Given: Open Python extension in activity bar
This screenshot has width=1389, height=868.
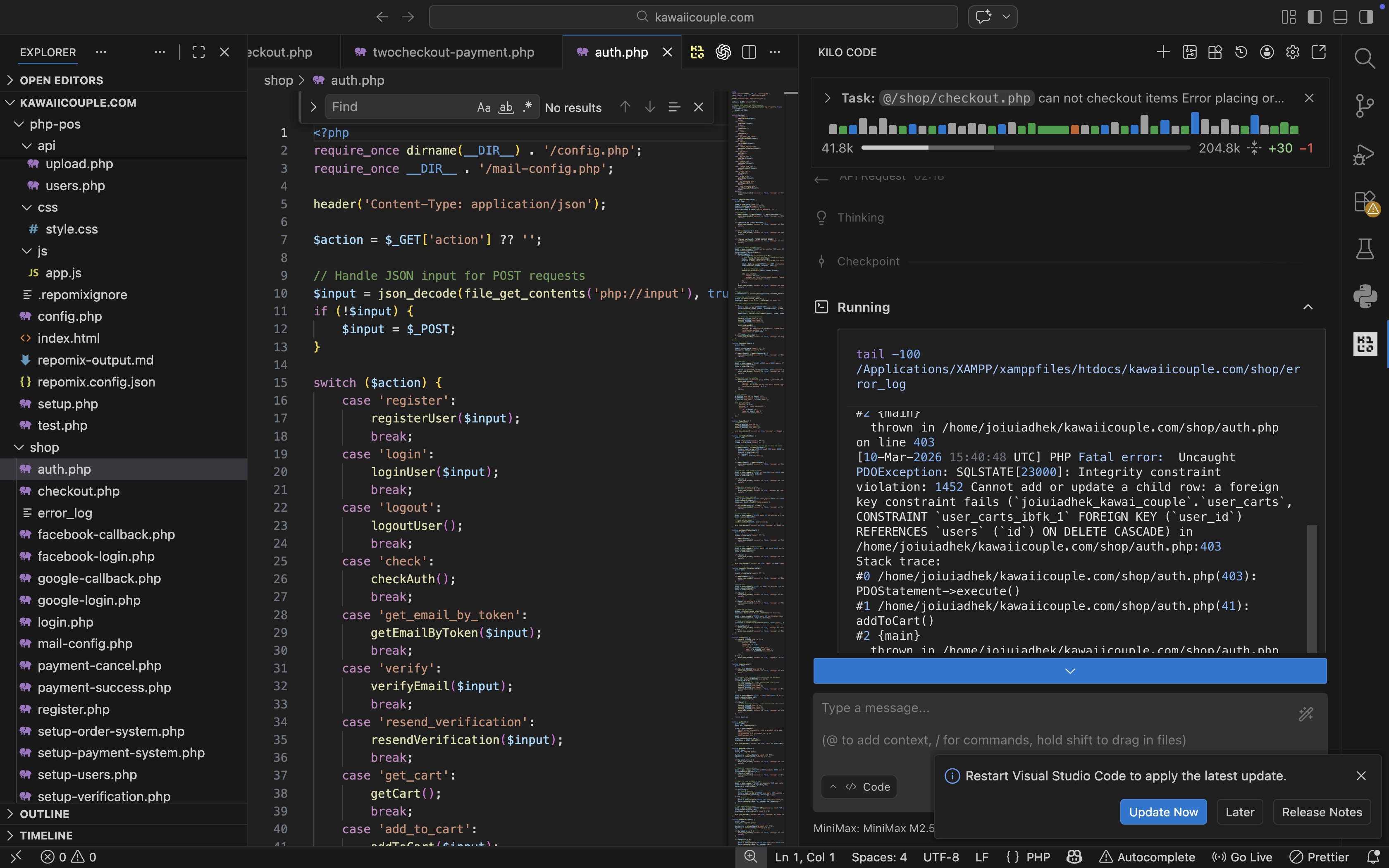Looking at the screenshot, I should [1364, 296].
